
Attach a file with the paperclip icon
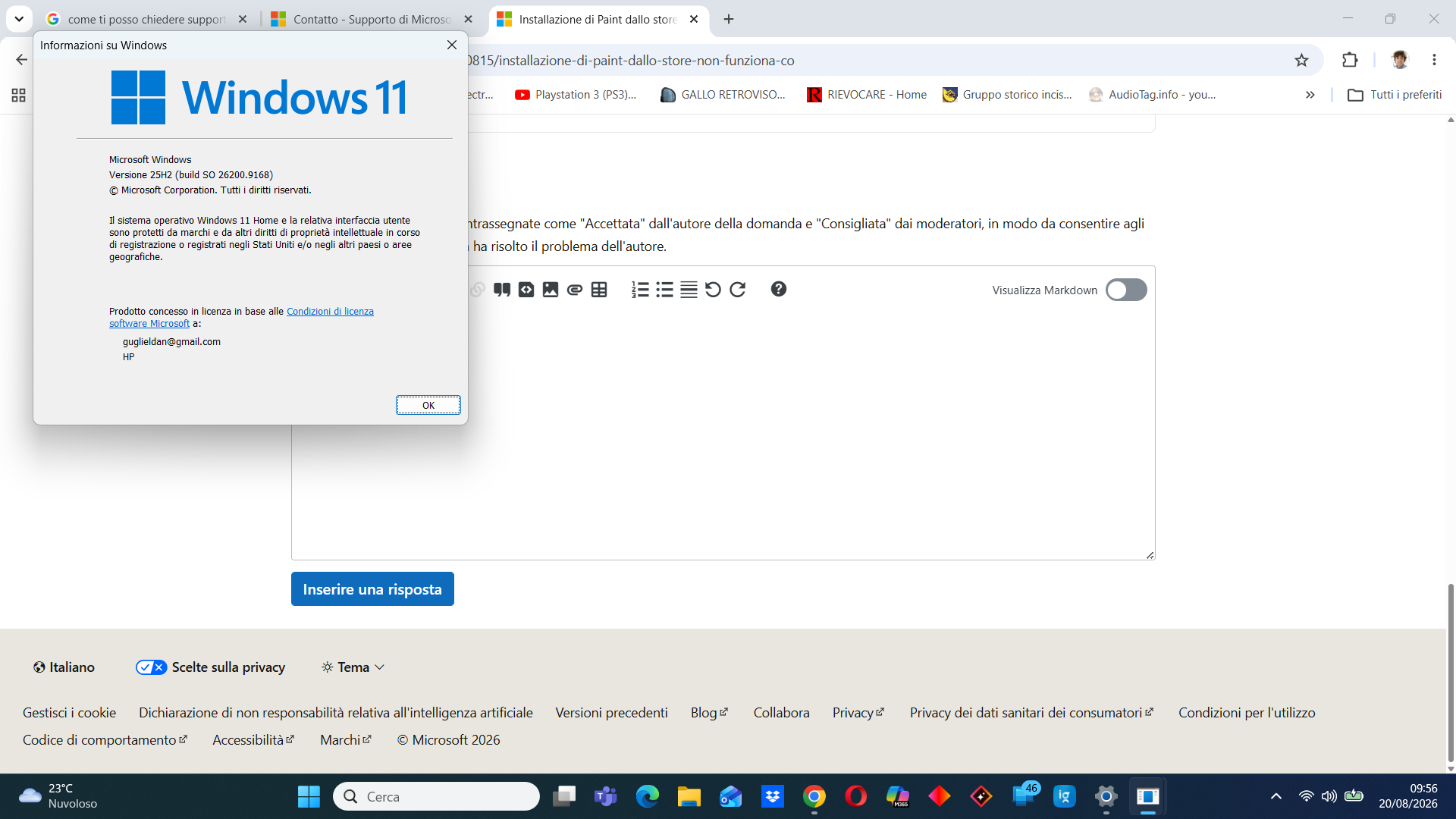(575, 290)
